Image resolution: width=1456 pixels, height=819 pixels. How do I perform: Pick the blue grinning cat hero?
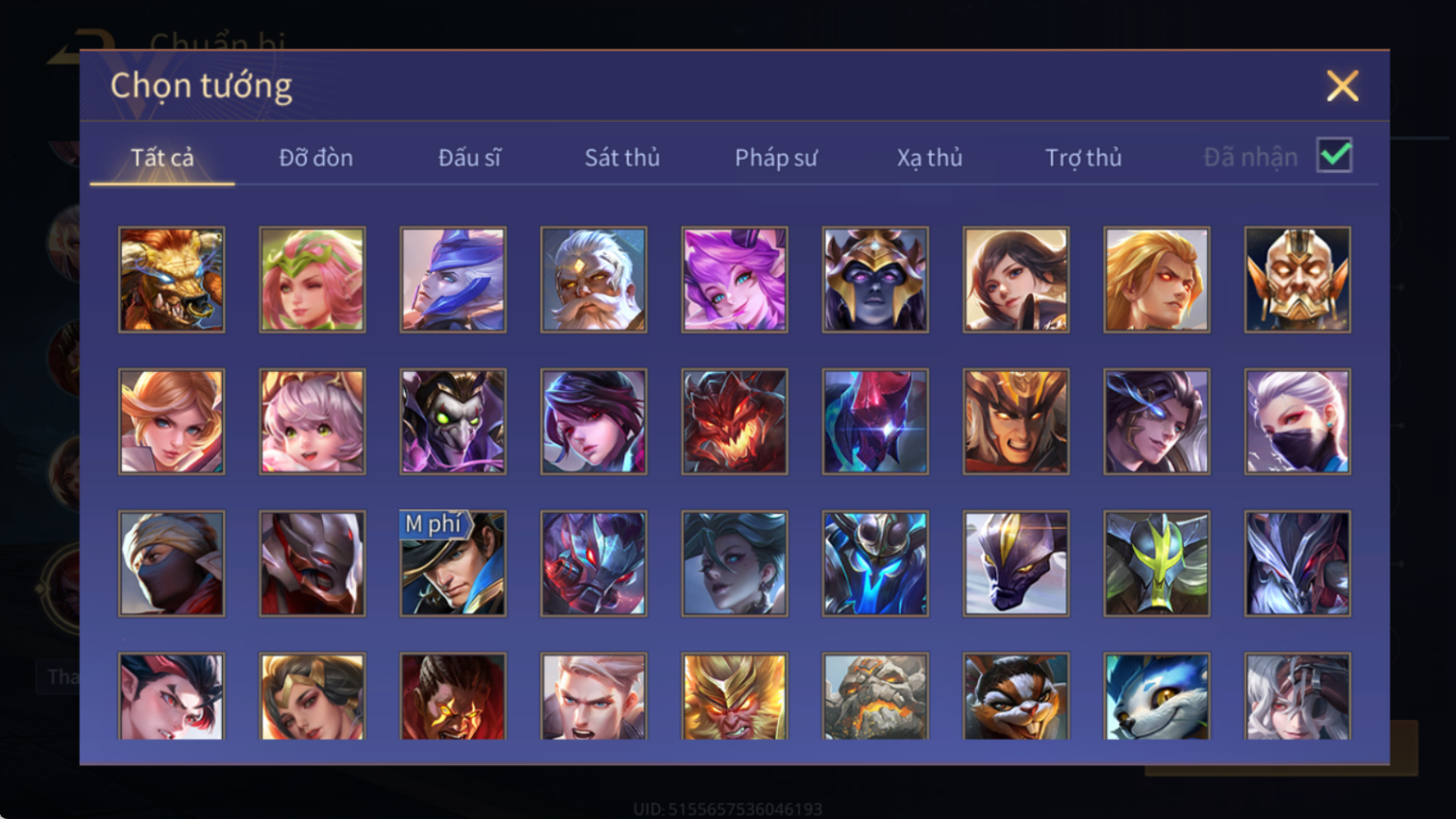coord(1157,696)
